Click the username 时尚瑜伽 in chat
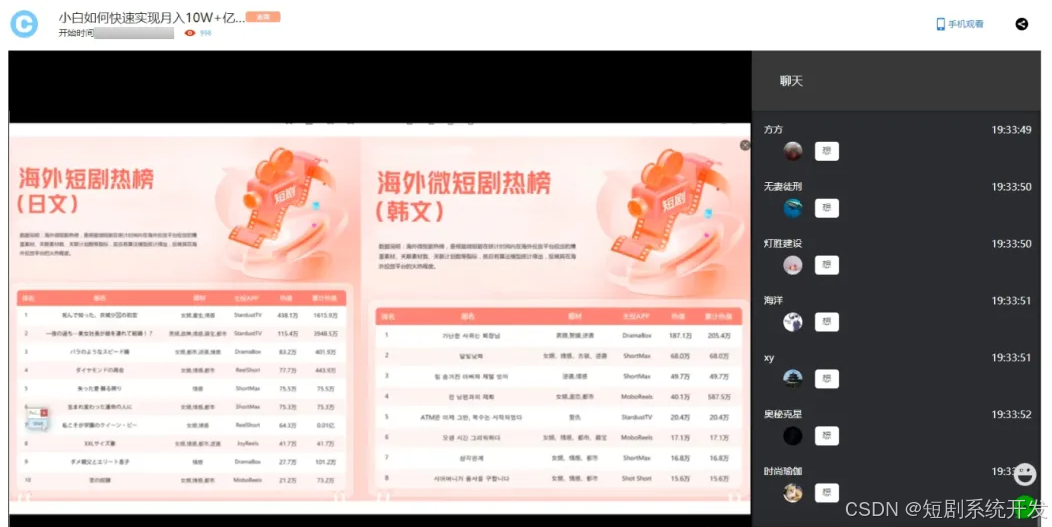This screenshot has width=1052, height=527. pos(782,471)
